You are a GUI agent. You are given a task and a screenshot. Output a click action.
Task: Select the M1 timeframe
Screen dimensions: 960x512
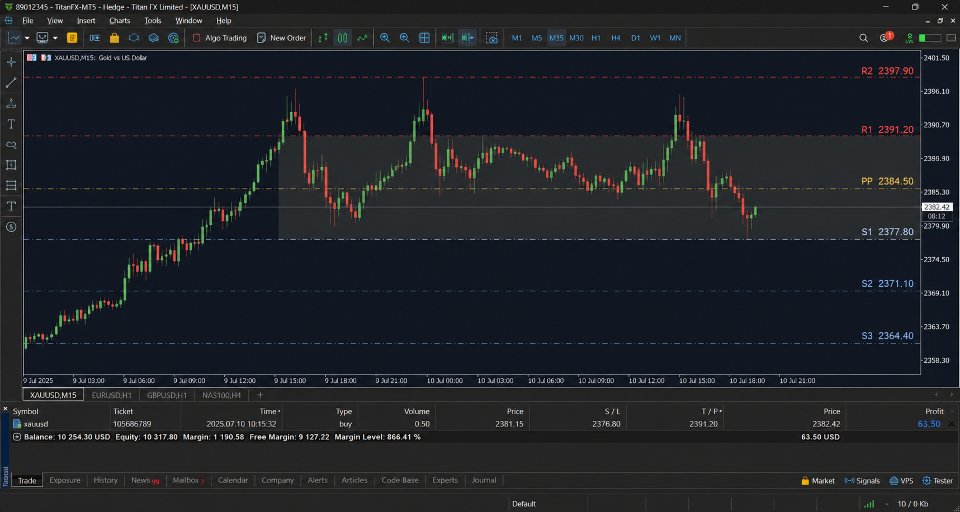click(517, 38)
